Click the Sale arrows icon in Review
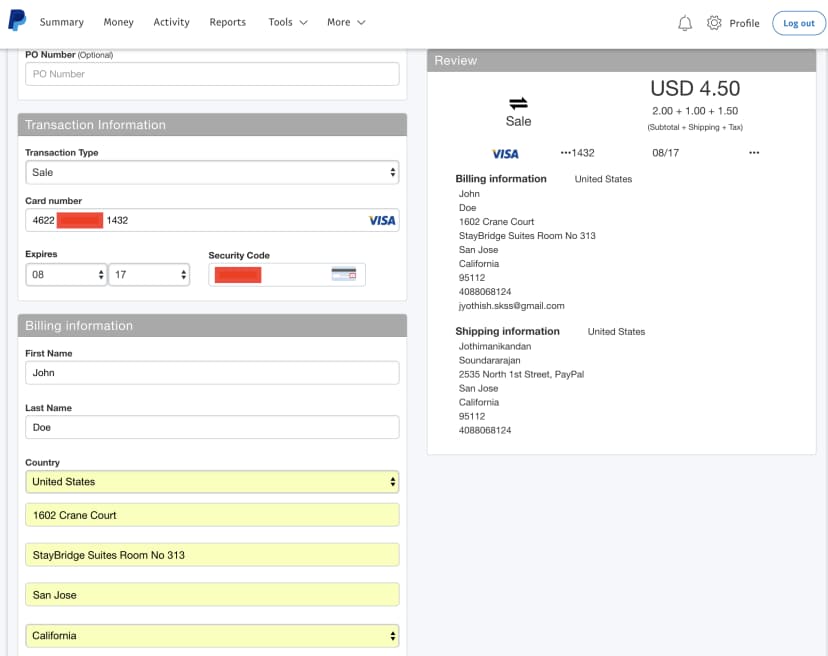 coord(518,103)
